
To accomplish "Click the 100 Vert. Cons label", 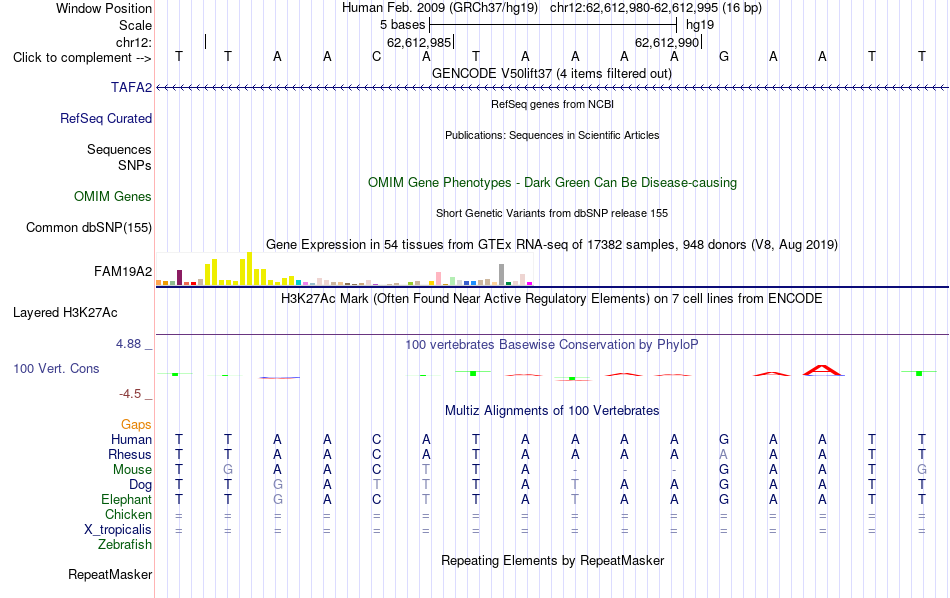I will pos(56,368).
